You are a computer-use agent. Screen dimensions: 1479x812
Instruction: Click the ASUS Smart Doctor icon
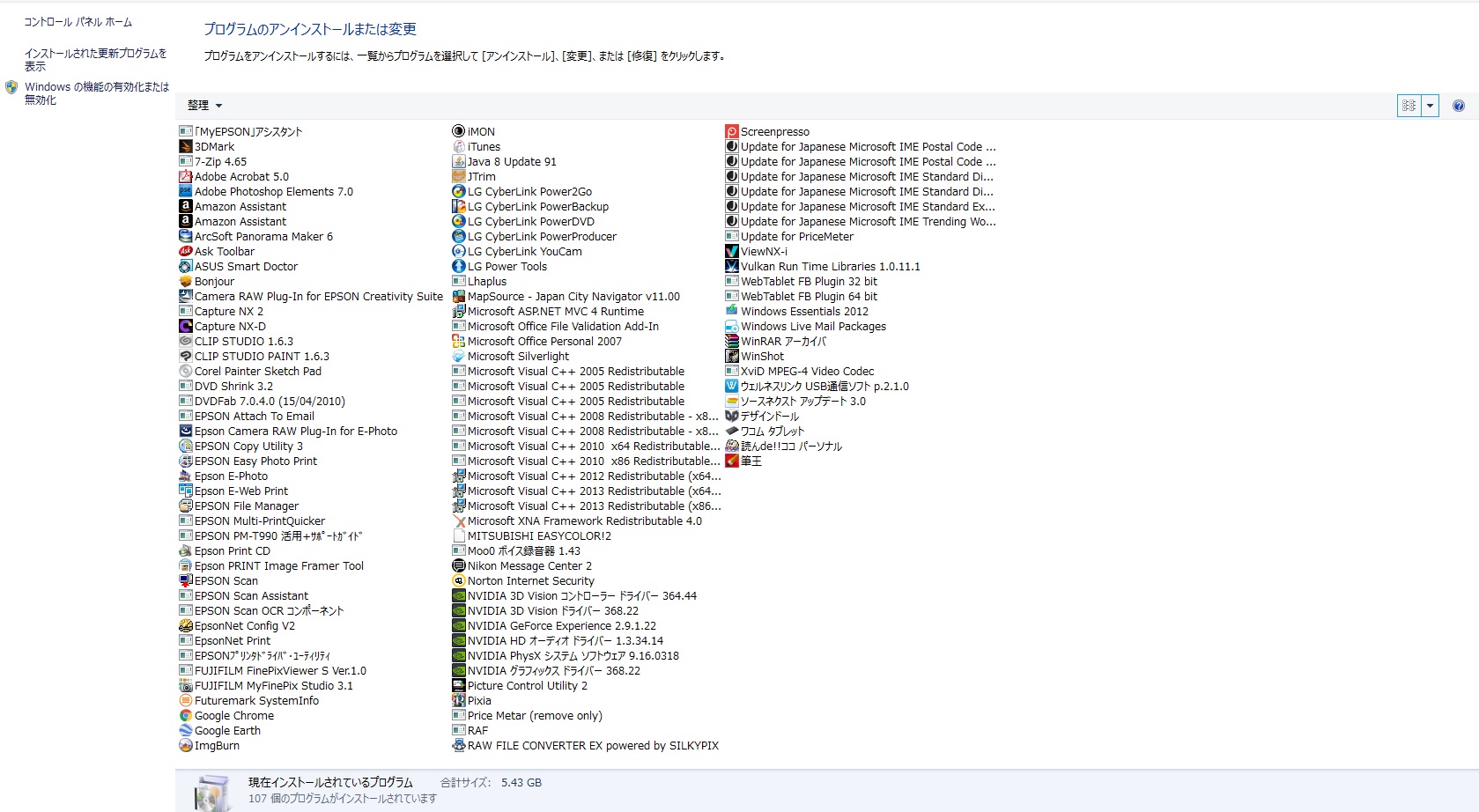point(186,267)
